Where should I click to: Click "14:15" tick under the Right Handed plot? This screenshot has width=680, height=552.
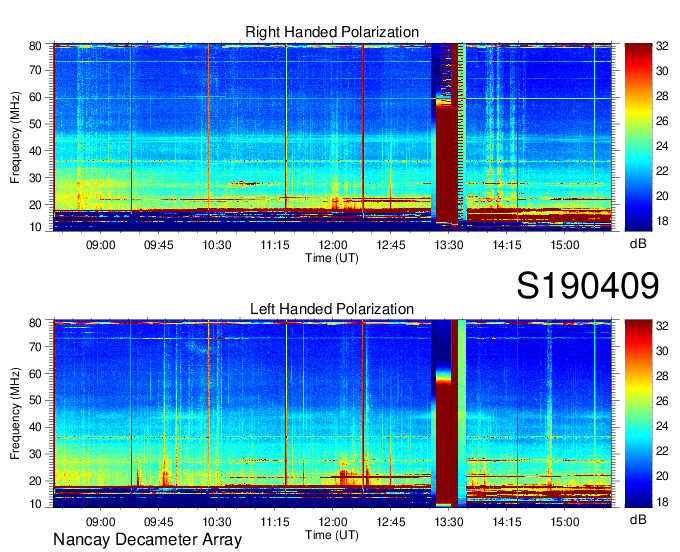pyautogui.click(x=507, y=245)
